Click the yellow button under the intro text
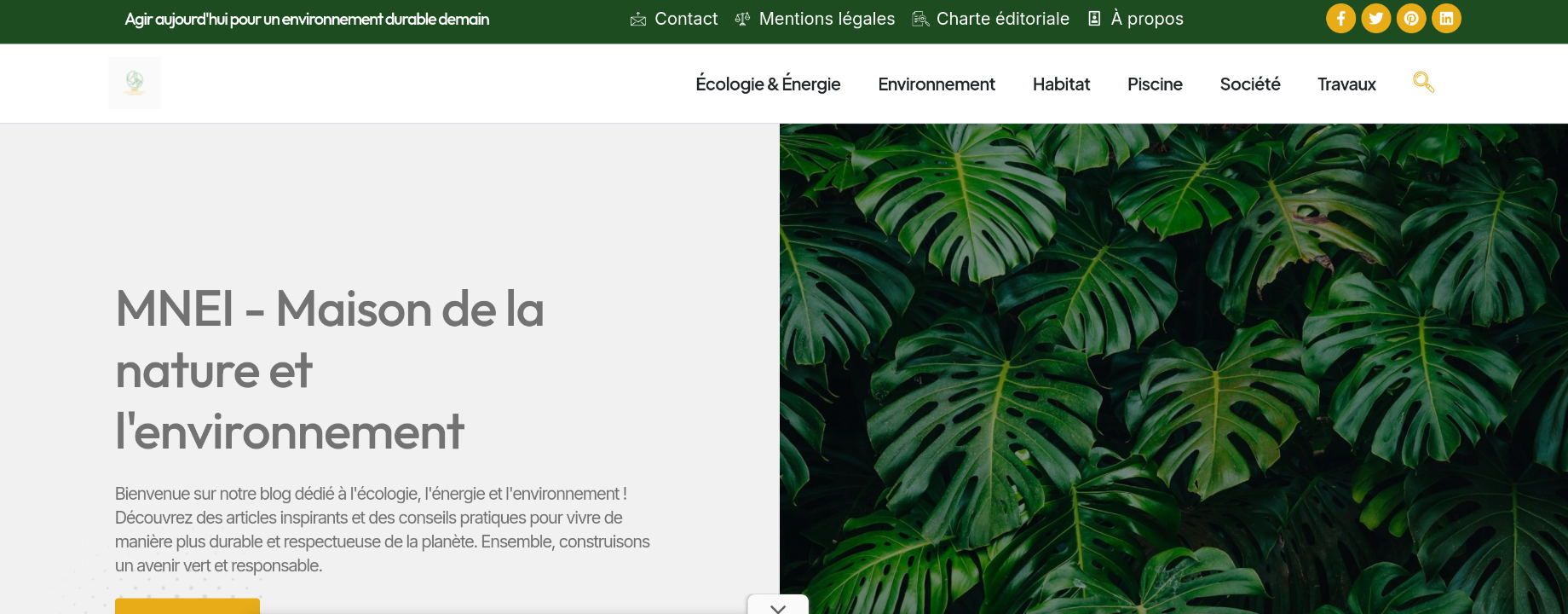 coord(187,606)
